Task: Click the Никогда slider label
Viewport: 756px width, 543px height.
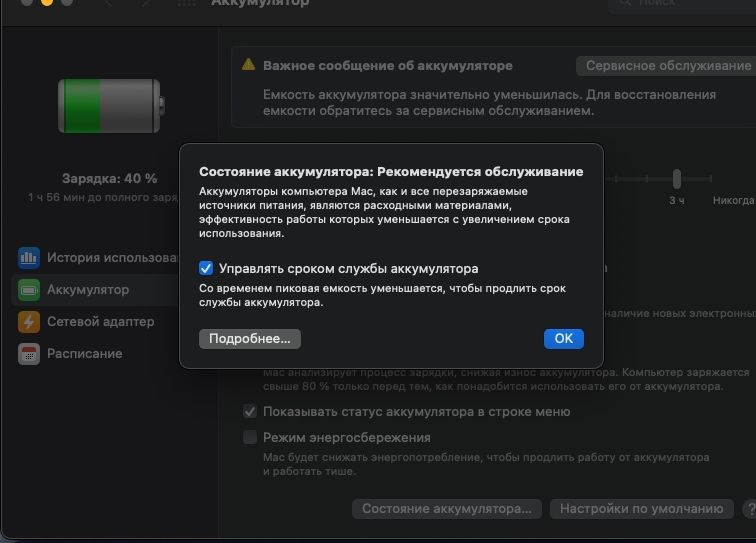Action: [x=733, y=201]
